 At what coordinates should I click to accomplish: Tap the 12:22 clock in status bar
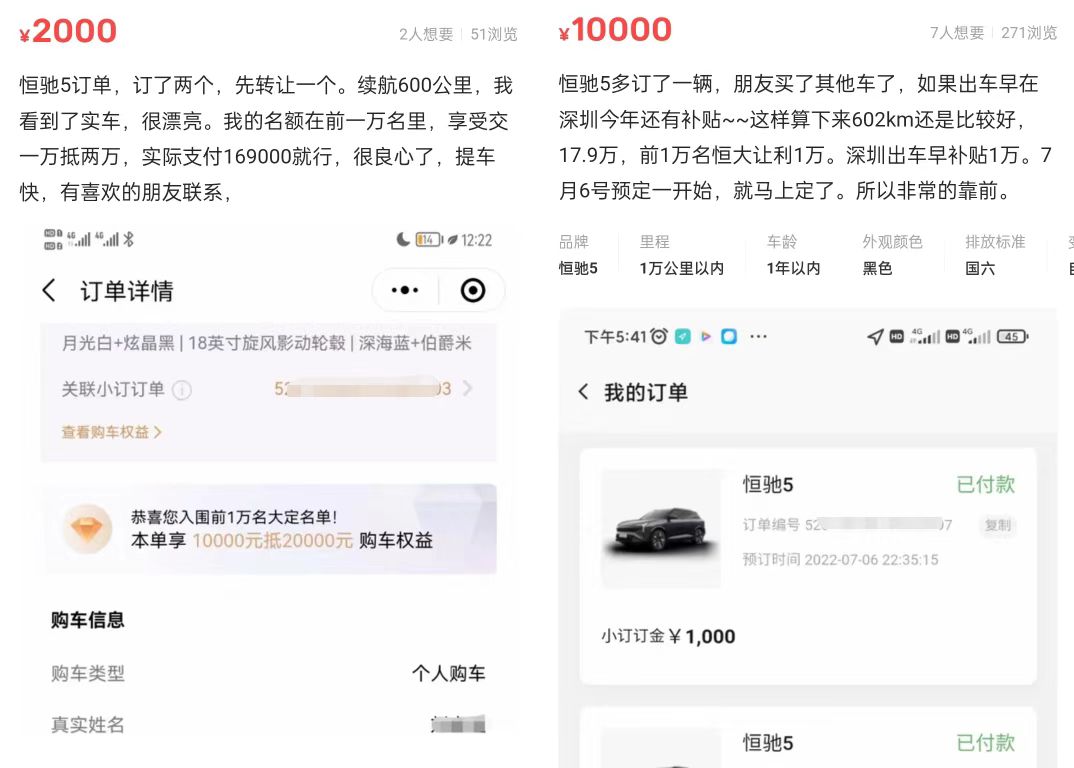tap(476, 240)
